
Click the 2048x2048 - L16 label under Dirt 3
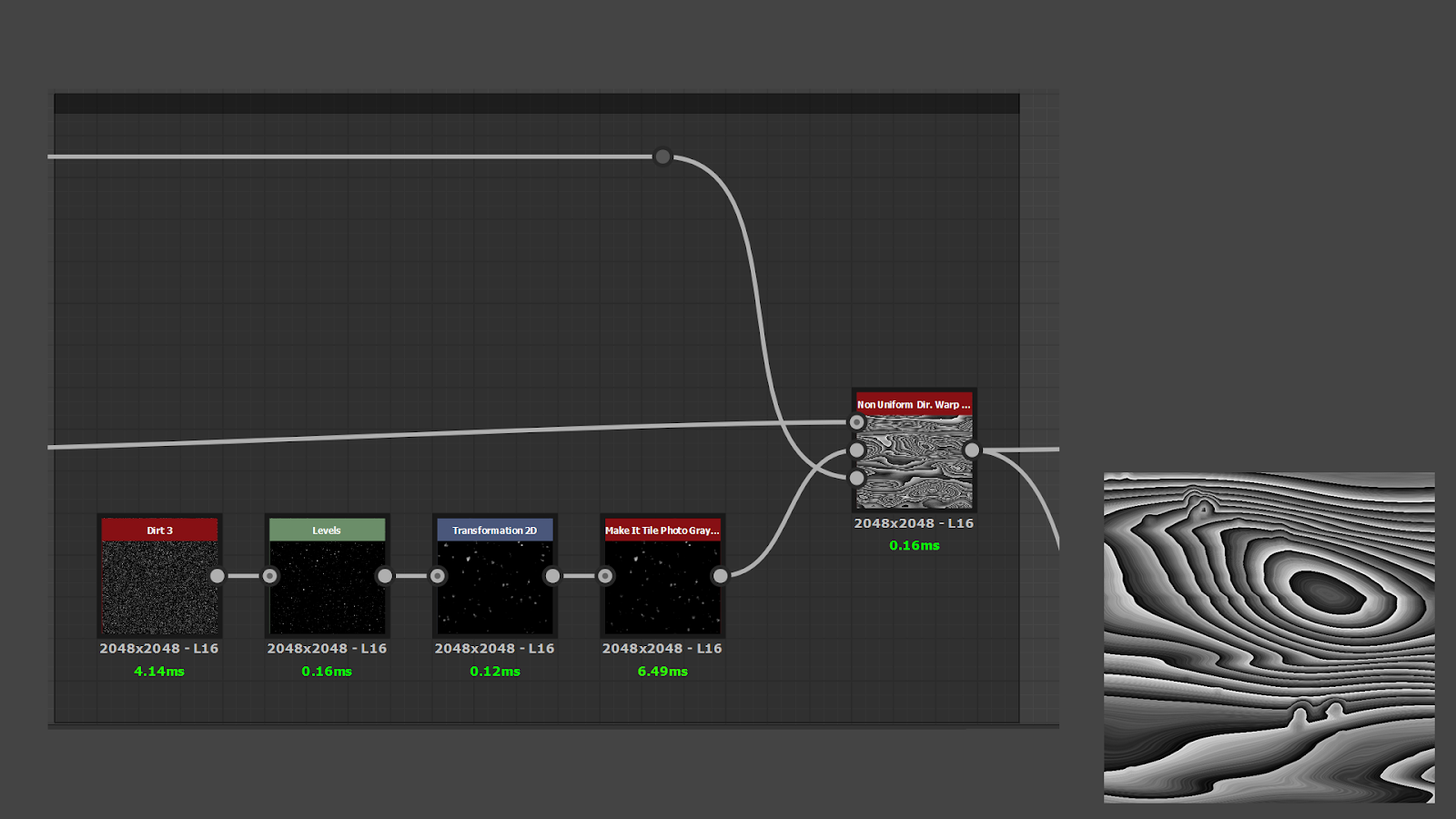[x=159, y=649]
